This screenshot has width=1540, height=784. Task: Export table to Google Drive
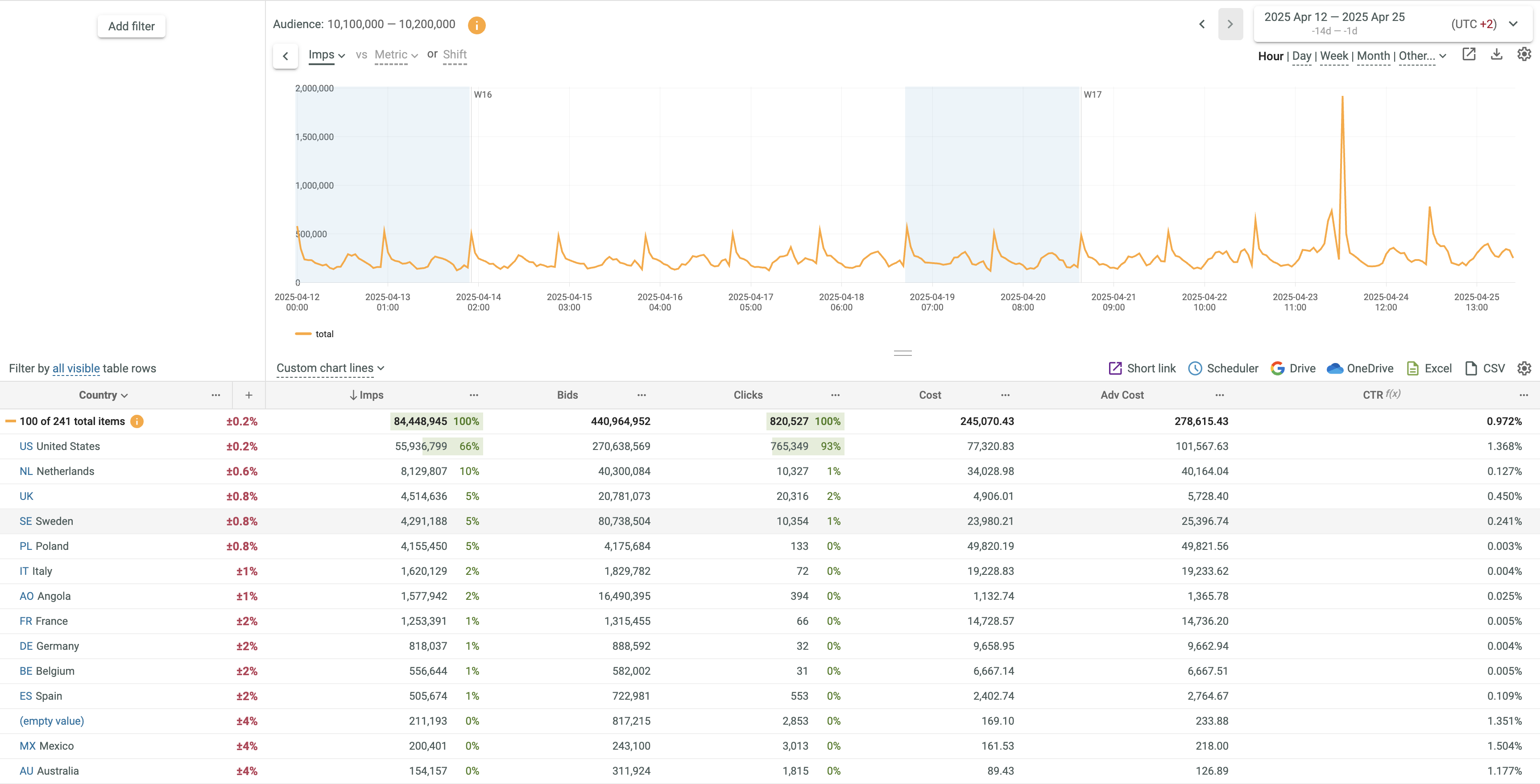tap(1293, 368)
